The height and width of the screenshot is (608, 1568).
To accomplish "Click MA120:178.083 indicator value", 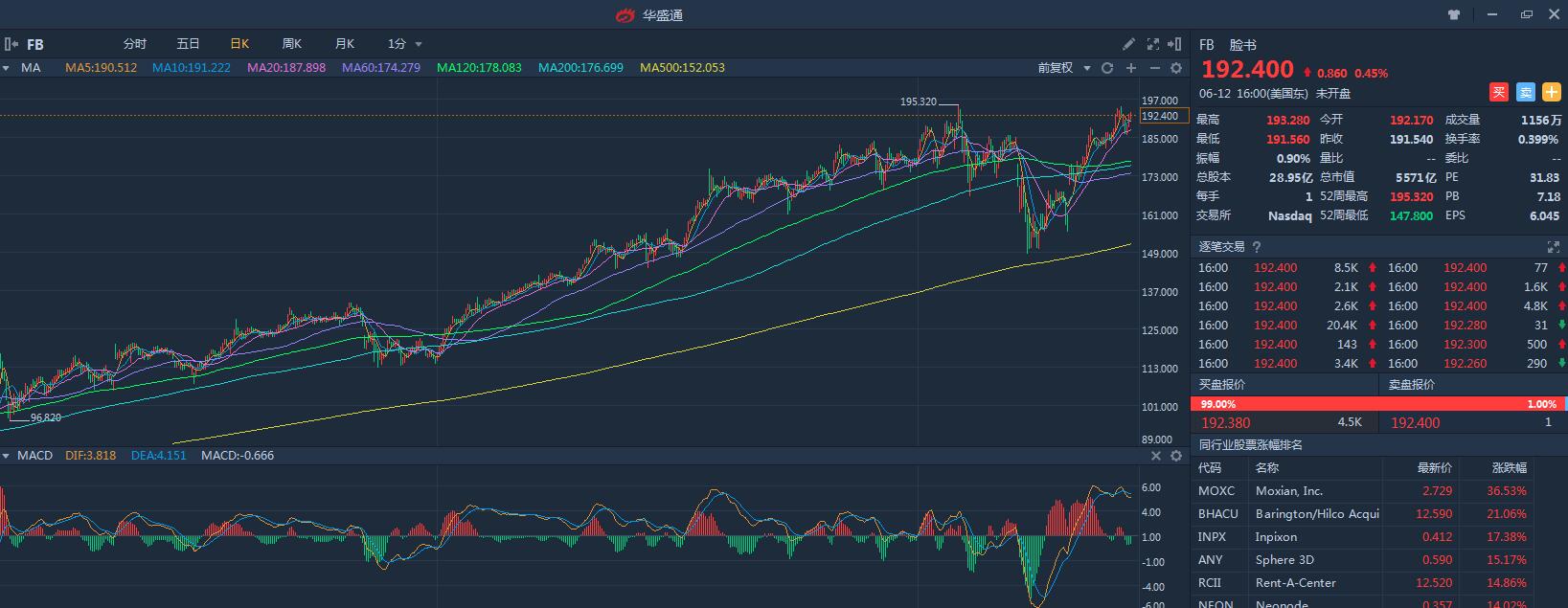I will pos(479,68).
